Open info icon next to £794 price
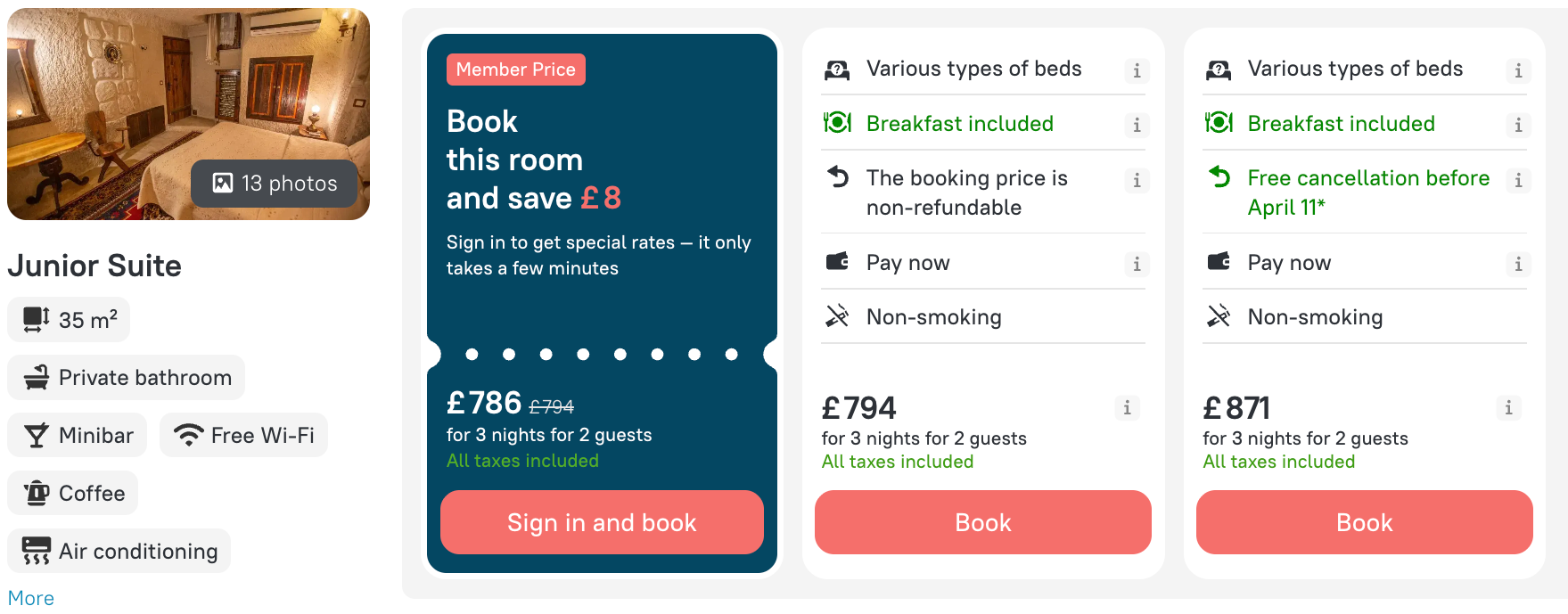The height and width of the screenshot is (614, 1568). coord(1127,408)
